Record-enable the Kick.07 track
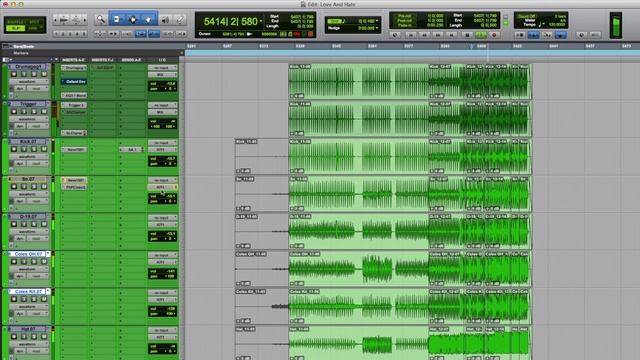The width and height of the screenshot is (640, 360). click(x=14, y=149)
